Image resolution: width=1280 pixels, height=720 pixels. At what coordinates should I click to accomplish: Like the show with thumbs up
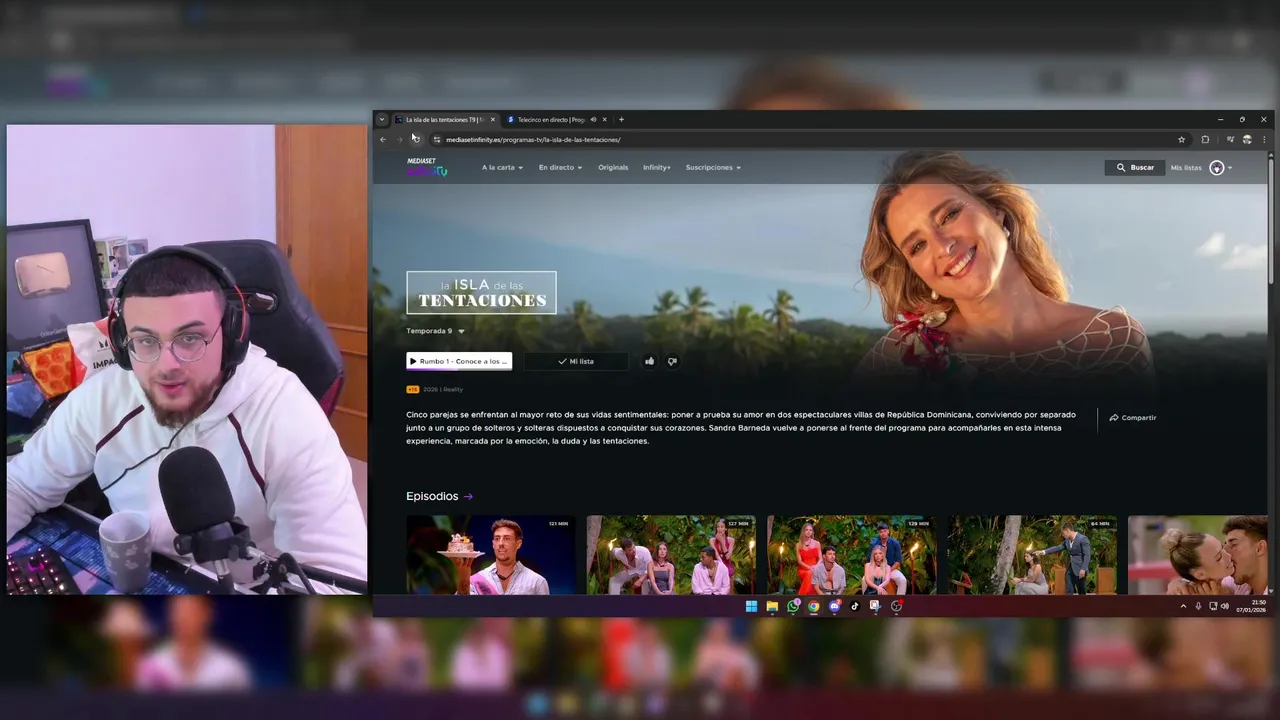pyautogui.click(x=649, y=361)
